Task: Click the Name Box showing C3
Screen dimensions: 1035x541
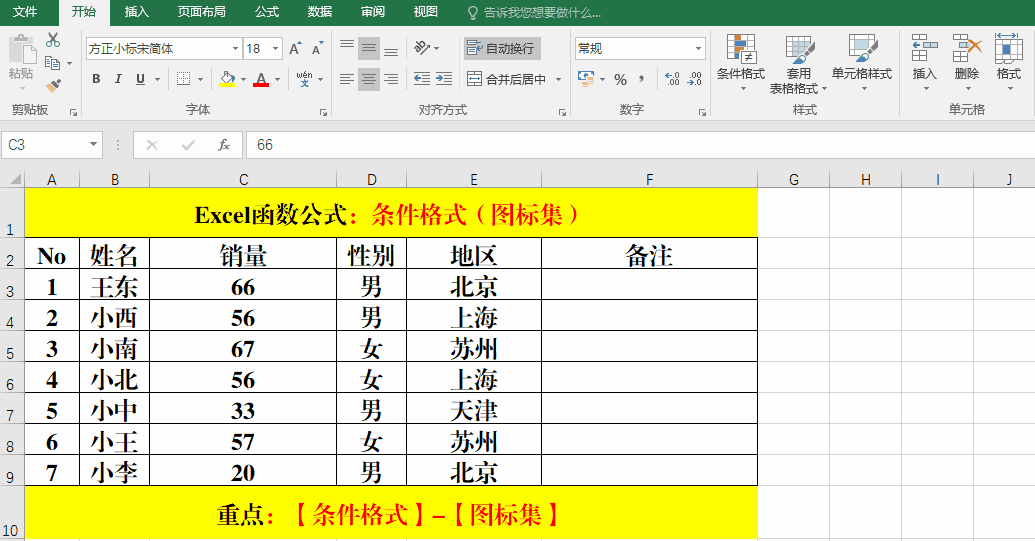Action: [x=45, y=145]
